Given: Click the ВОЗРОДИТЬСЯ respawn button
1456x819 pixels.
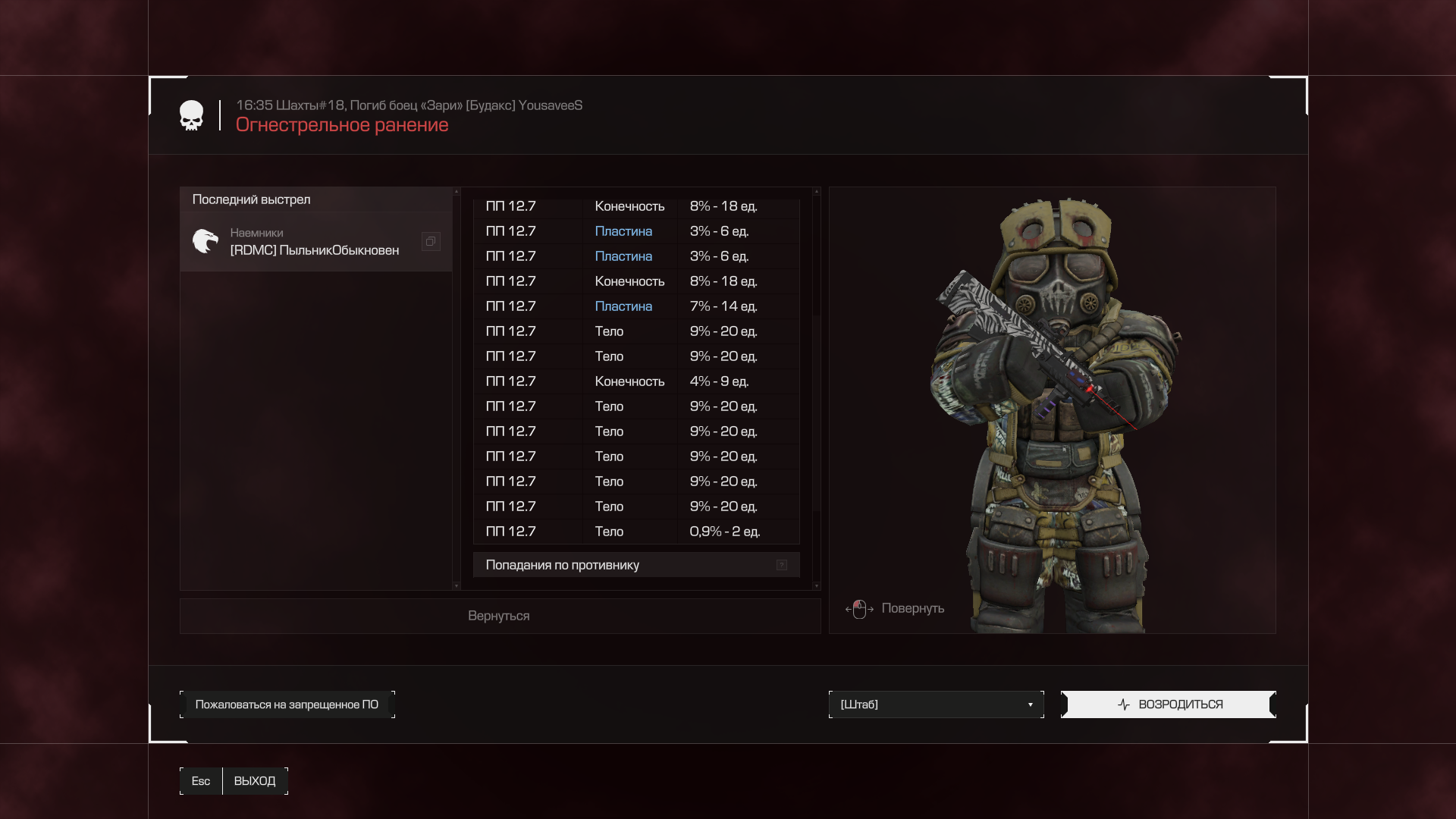Looking at the screenshot, I should click(x=1169, y=704).
